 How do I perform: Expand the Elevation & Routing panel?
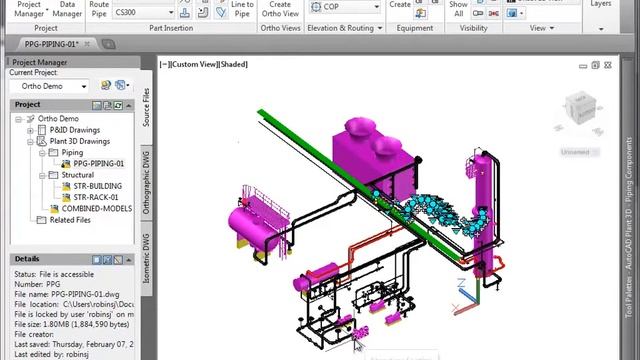click(x=344, y=28)
